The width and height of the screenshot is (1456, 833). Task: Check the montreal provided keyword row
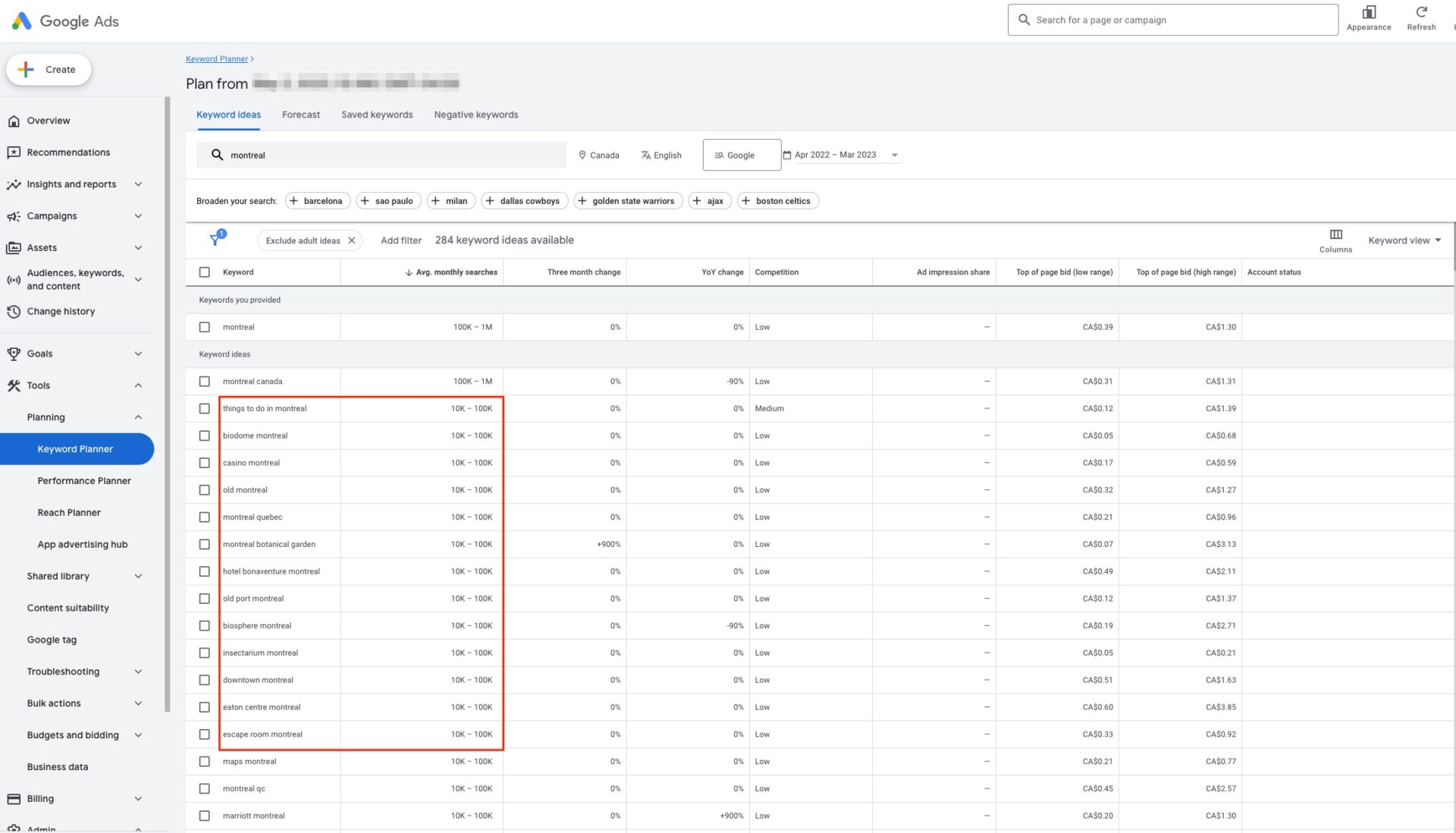click(x=204, y=327)
